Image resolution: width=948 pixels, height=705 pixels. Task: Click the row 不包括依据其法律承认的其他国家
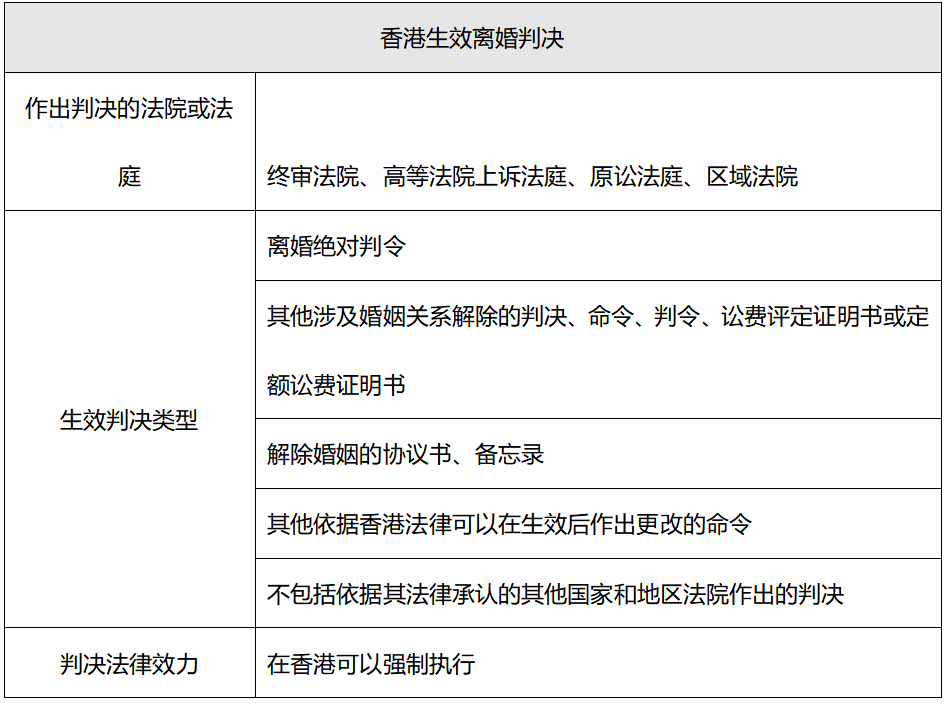click(x=599, y=593)
